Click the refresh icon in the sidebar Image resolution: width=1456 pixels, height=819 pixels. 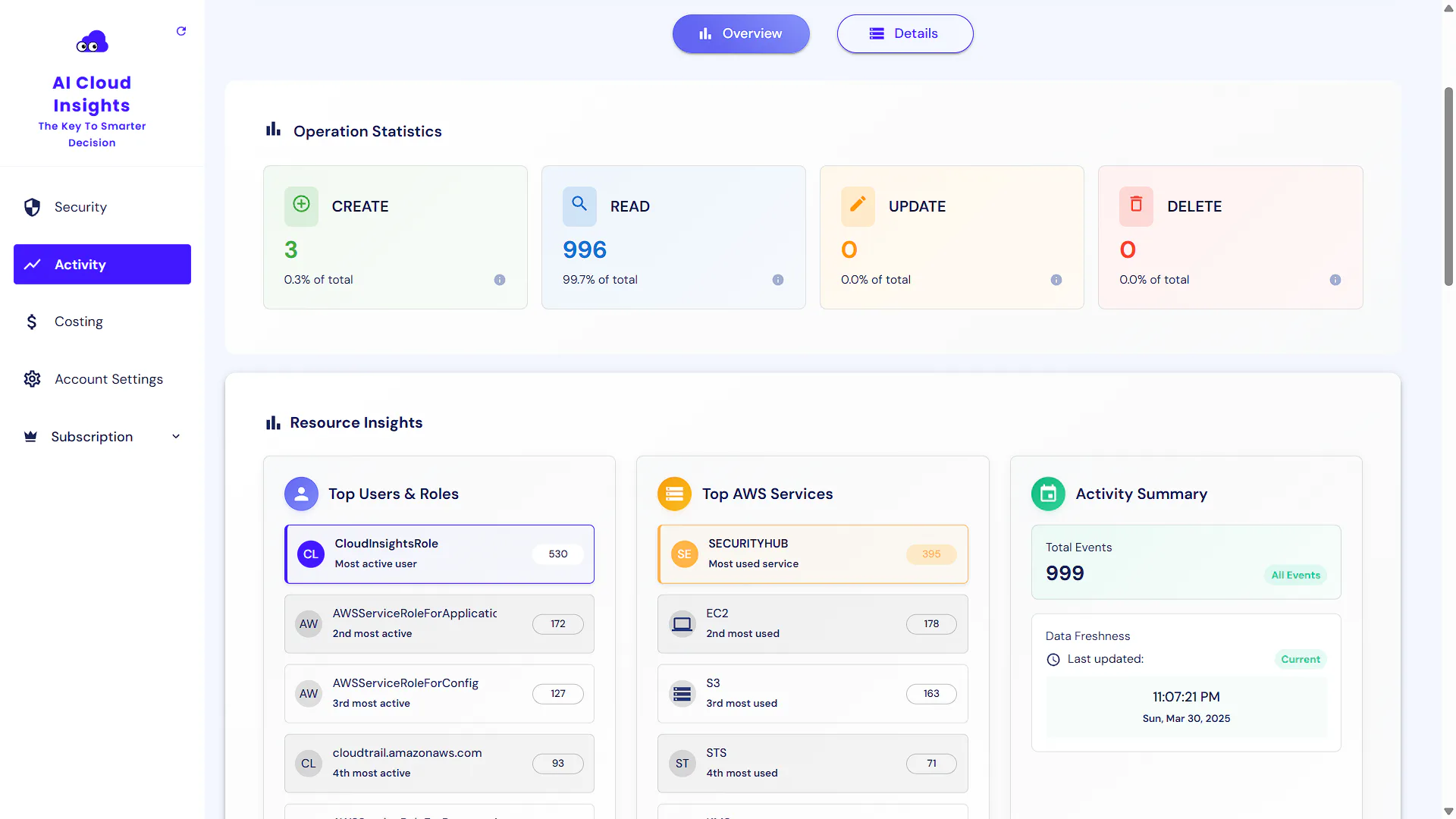(x=181, y=31)
